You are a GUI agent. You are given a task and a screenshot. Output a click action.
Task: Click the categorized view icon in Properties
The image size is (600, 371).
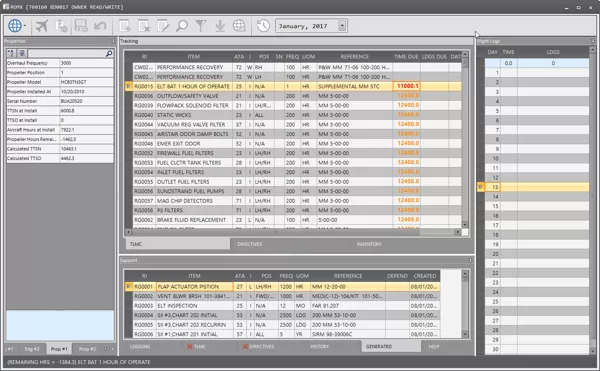click(22, 53)
